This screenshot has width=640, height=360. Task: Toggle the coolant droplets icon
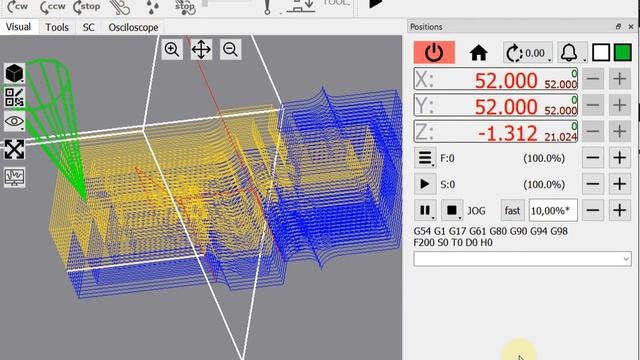tap(153, 7)
